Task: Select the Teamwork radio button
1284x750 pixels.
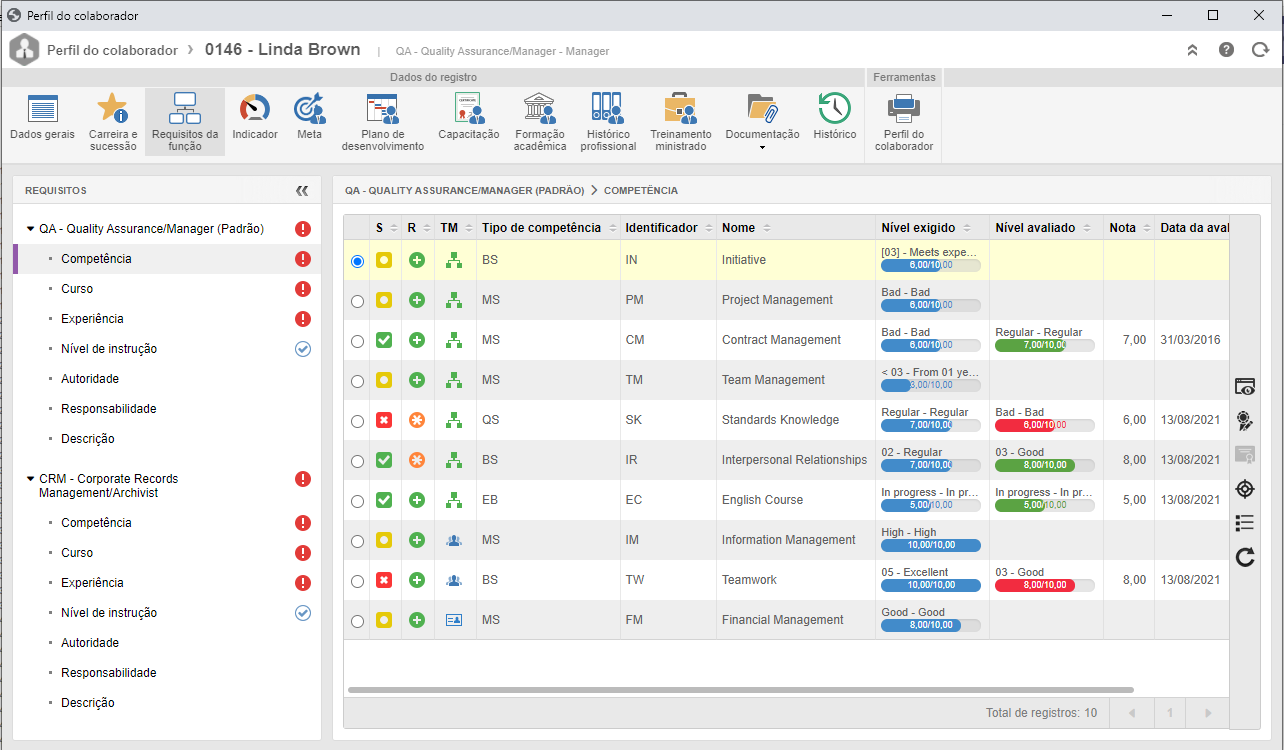Action: coord(357,581)
